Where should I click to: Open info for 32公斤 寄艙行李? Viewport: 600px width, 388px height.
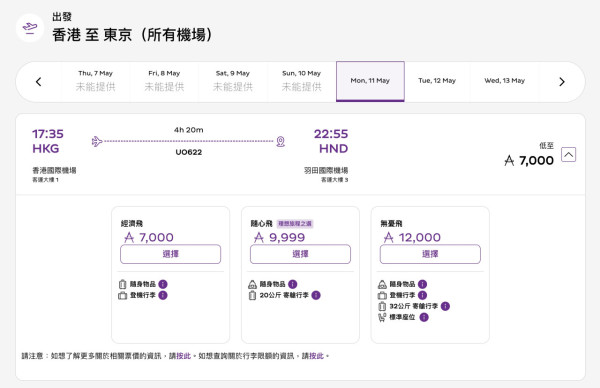tap(445, 306)
